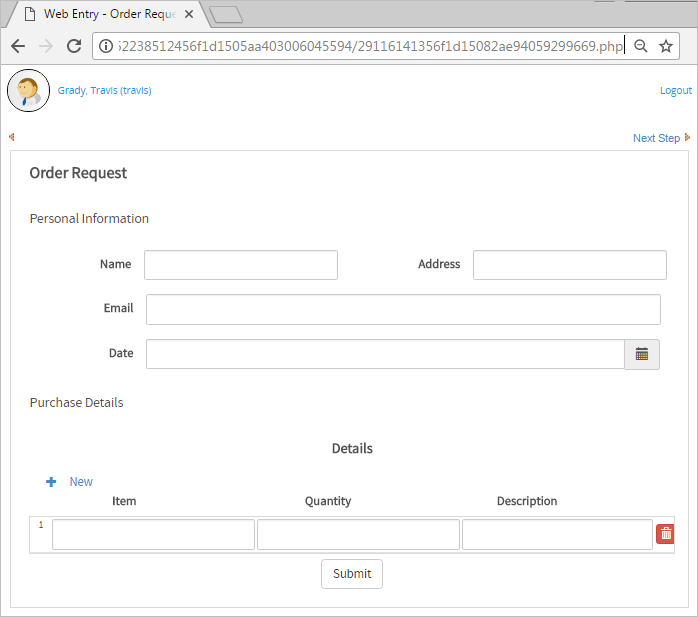This screenshot has height=617, width=698.
Task: Log out using the Logout link
Action: [675, 91]
